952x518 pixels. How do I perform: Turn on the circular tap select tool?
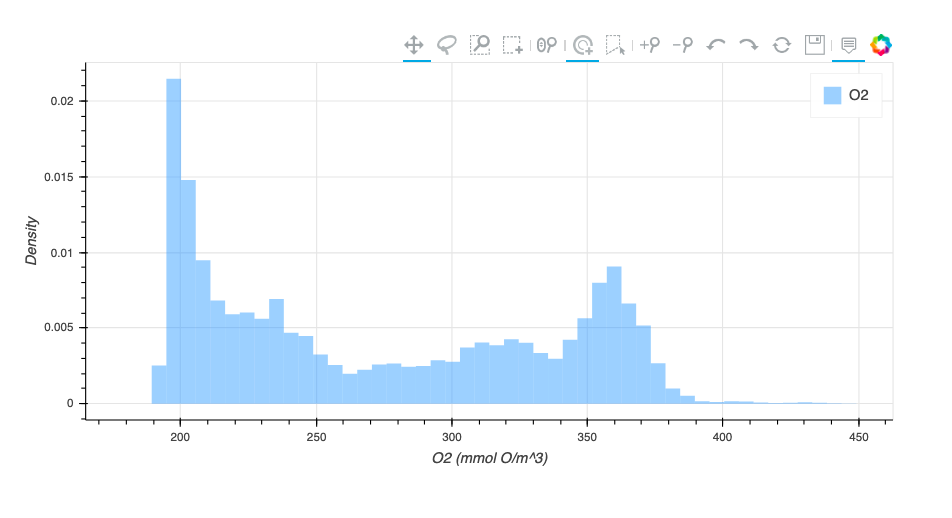[583, 45]
